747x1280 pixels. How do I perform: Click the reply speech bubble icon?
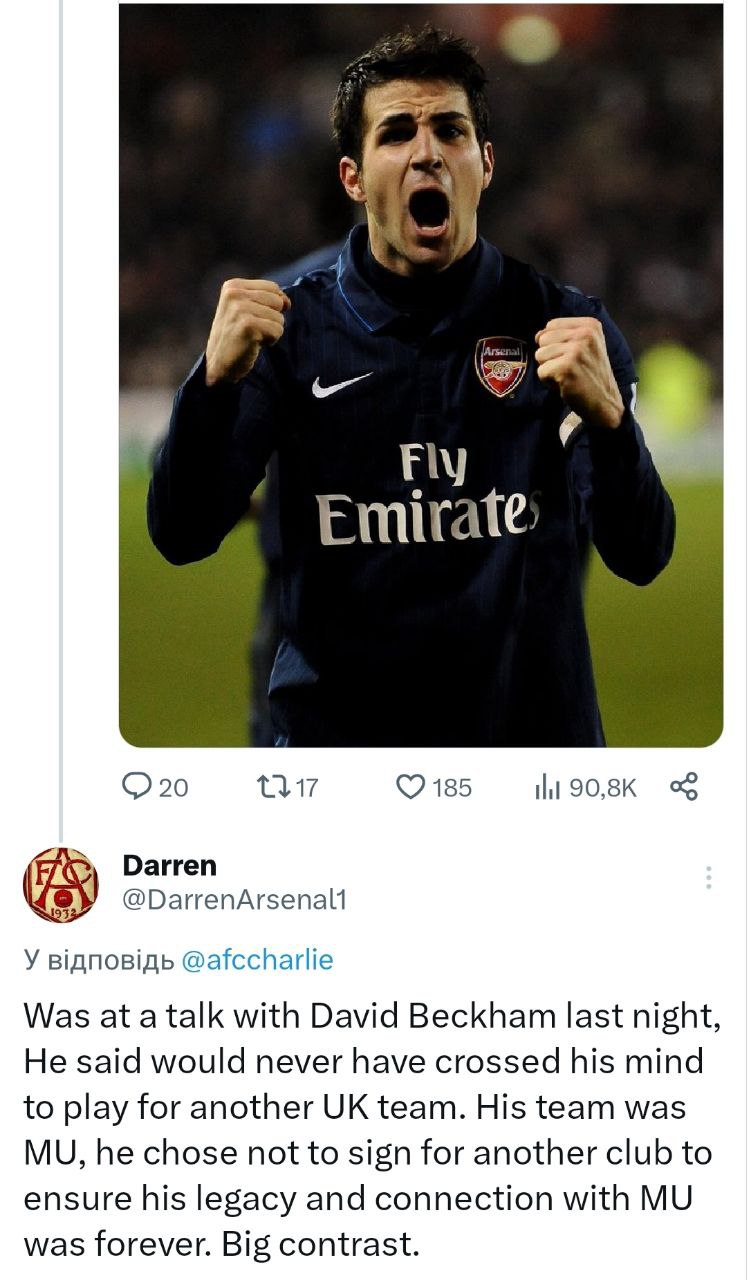pyautogui.click(x=135, y=788)
